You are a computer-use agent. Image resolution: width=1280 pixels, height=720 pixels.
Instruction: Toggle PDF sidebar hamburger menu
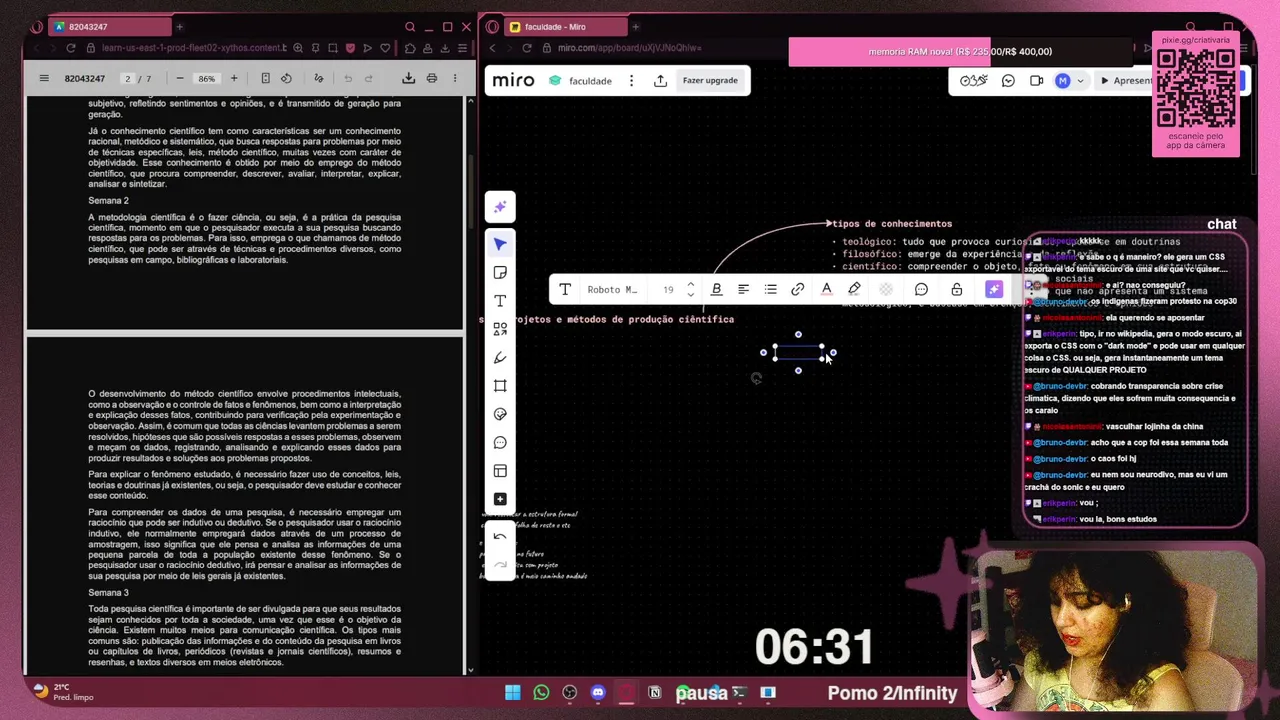[x=44, y=78]
